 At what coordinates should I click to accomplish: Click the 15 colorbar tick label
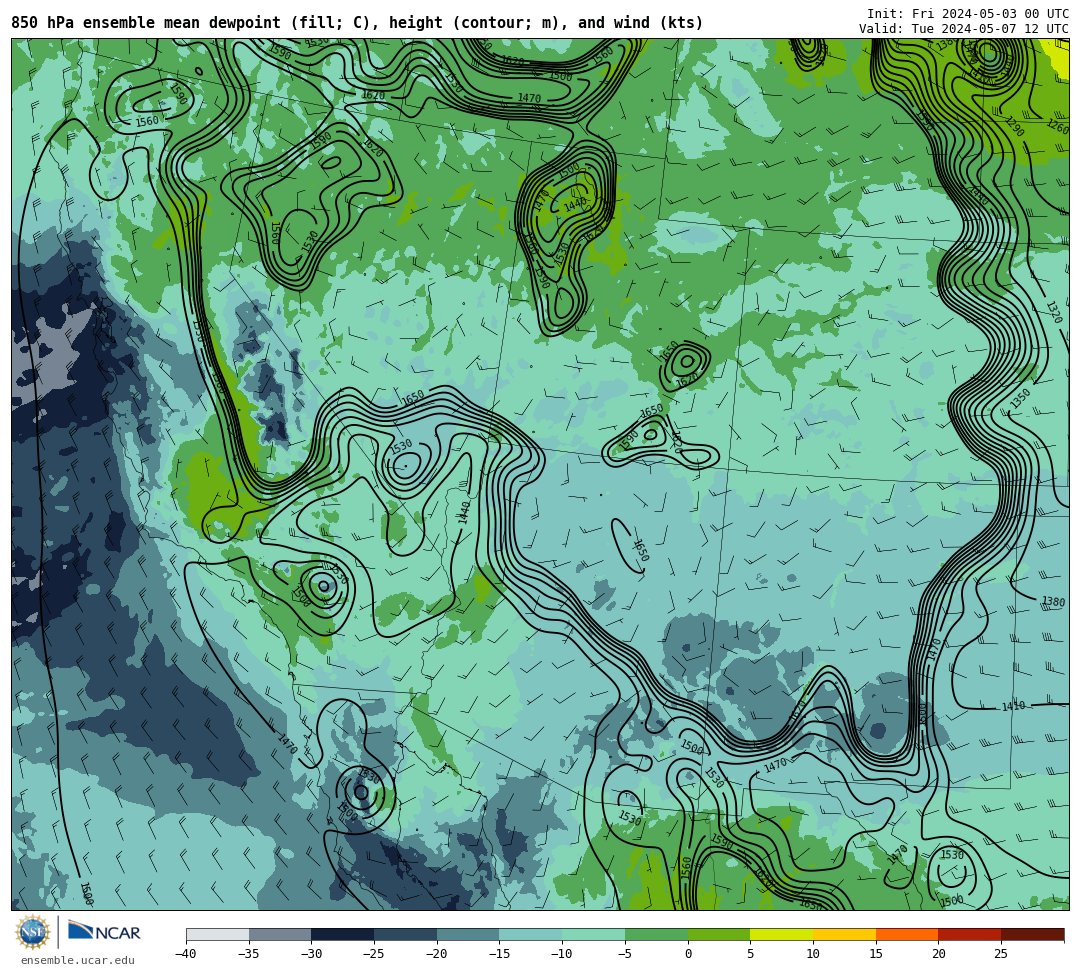875,954
